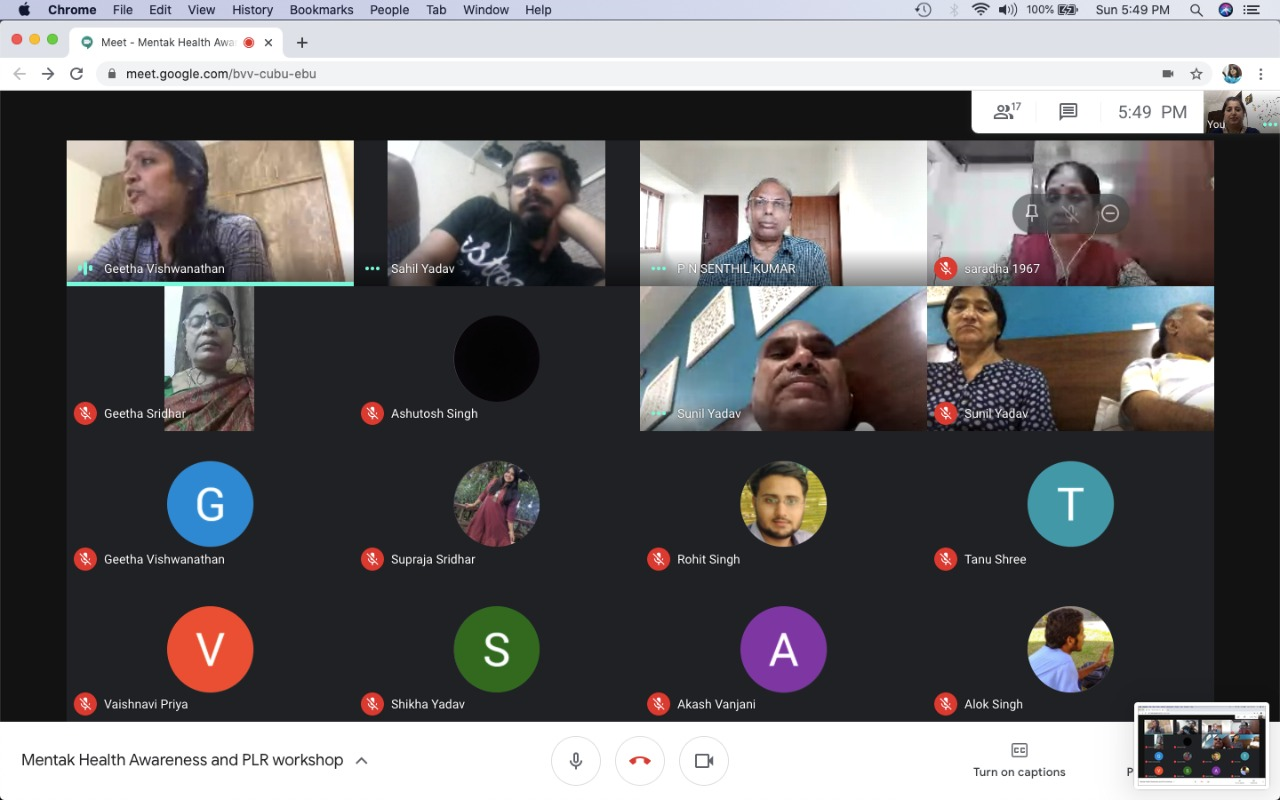The height and width of the screenshot is (800, 1280).
Task: Open the meeting chat panel
Action: pos(1068,112)
